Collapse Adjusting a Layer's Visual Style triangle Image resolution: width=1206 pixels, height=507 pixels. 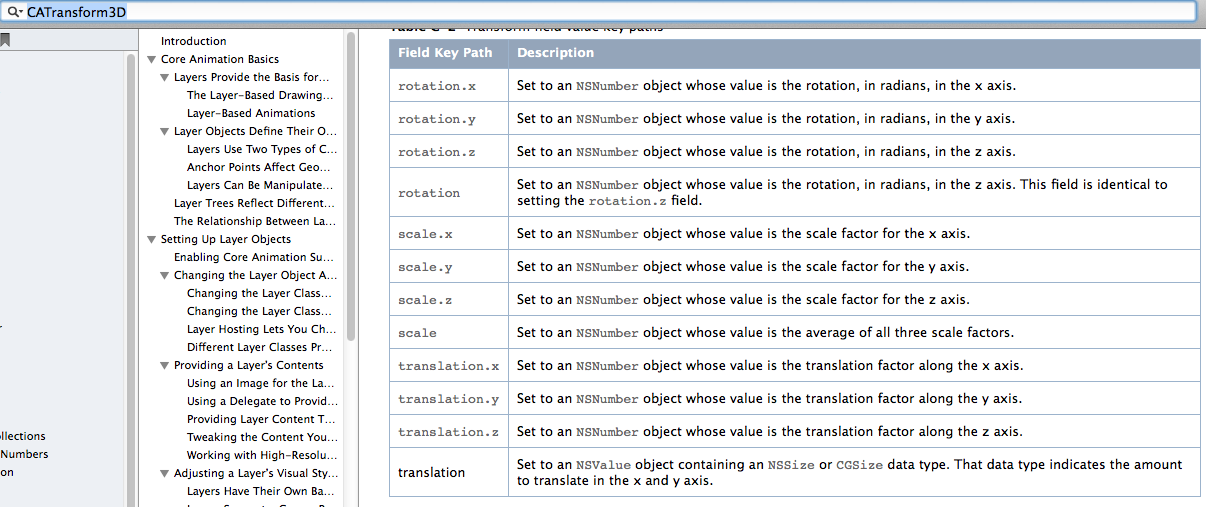(x=165, y=474)
